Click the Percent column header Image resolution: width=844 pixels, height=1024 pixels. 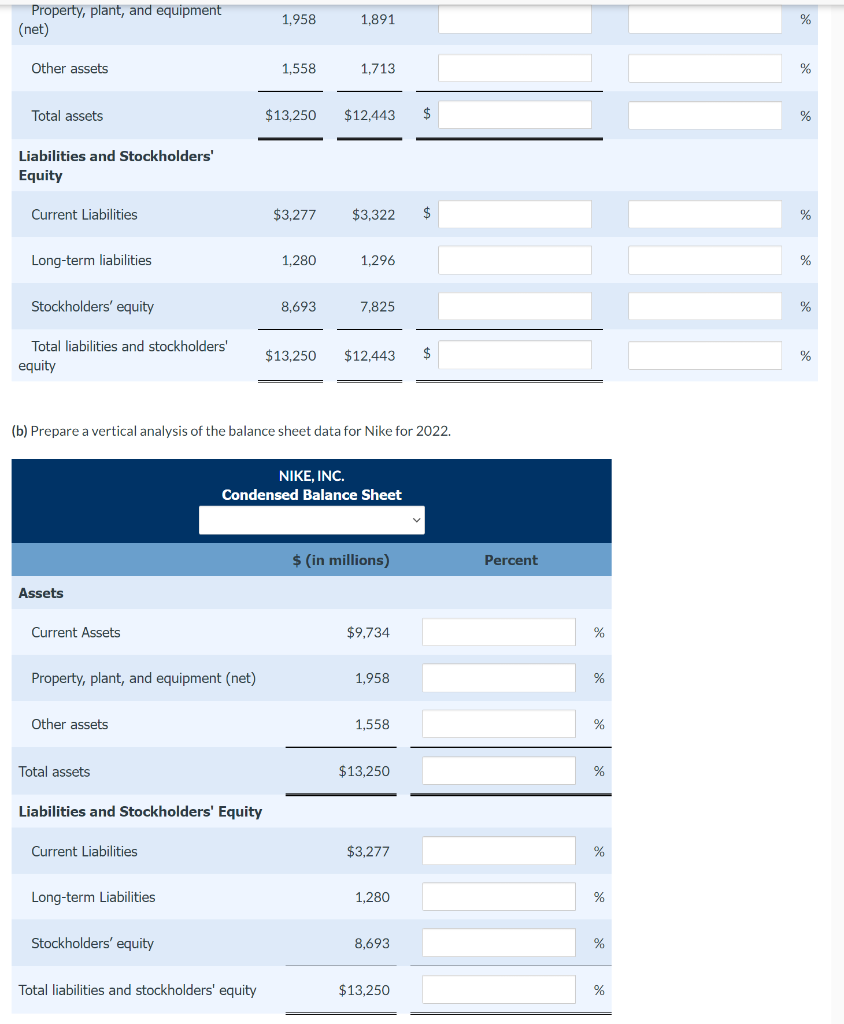(511, 559)
